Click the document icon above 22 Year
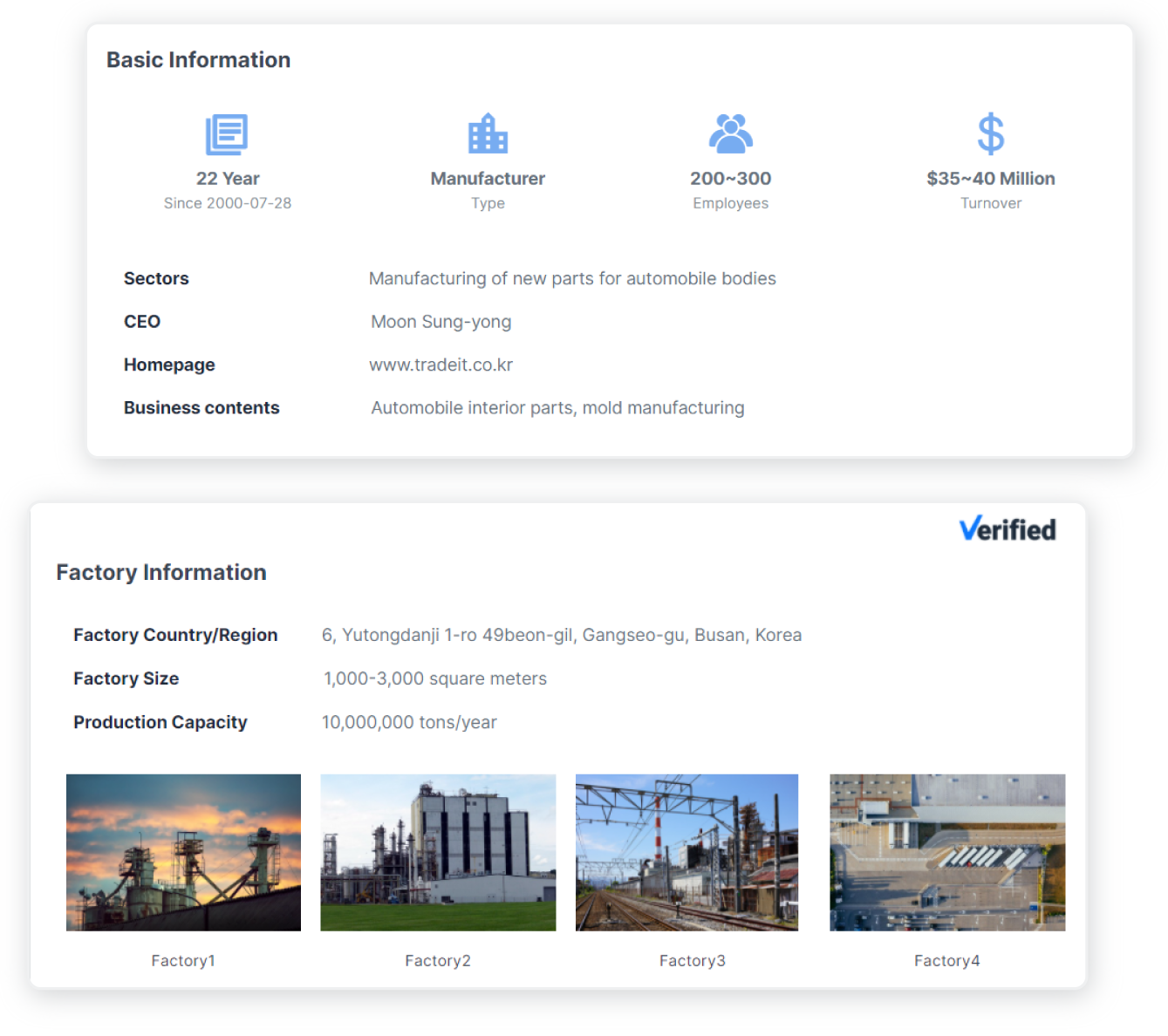1168x1036 pixels. [227, 134]
